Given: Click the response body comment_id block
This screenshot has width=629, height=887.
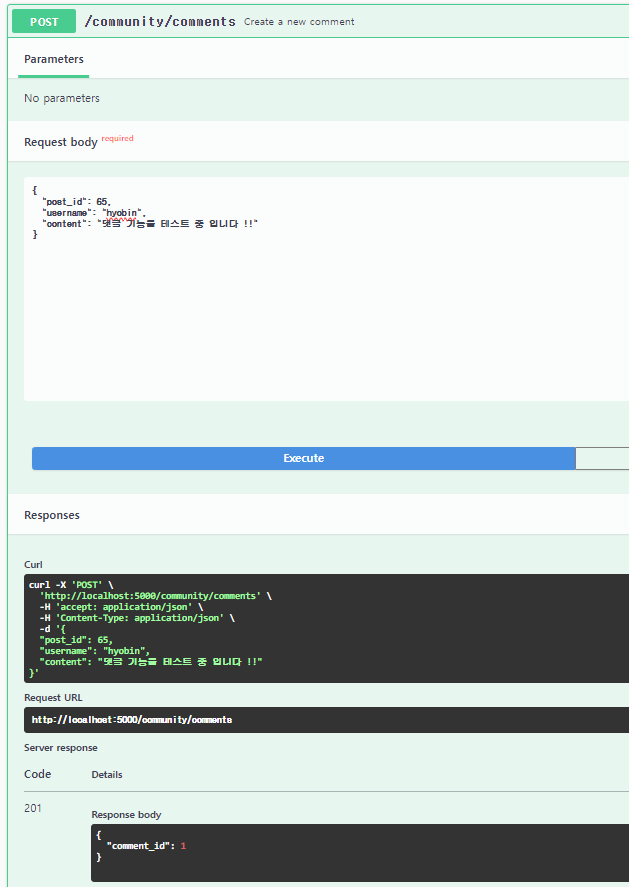Looking at the screenshot, I should [x=360, y=852].
